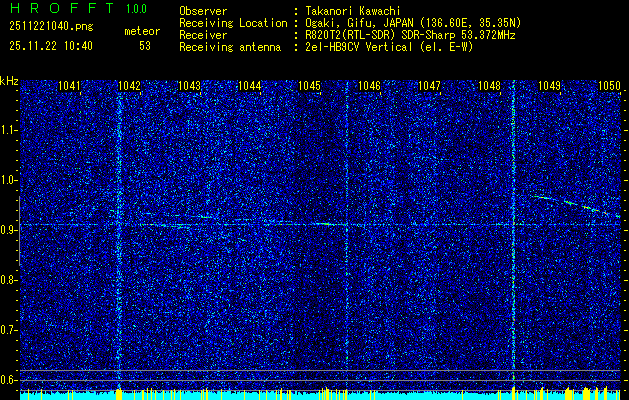Click the 1045 time marker
629x400 pixels.
coord(310,86)
